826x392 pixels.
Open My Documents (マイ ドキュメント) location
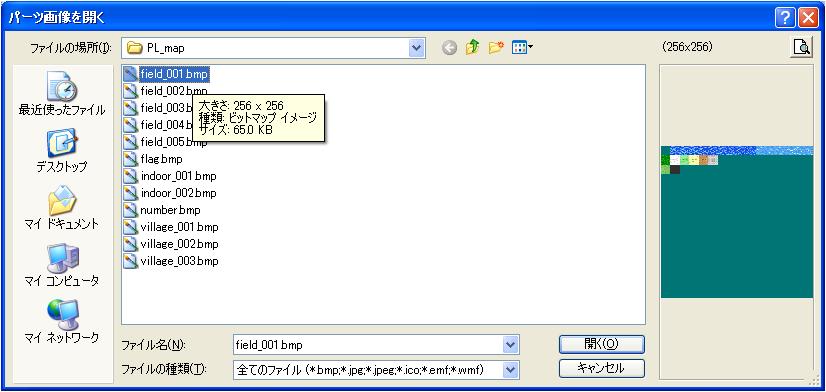click(62, 208)
